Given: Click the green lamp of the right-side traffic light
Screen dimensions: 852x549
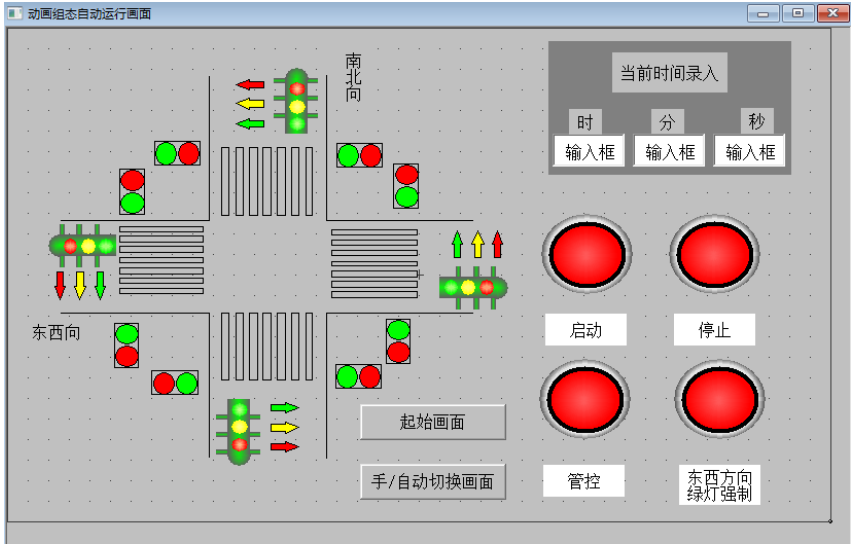Looking at the screenshot, I should (x=451, y=288).
